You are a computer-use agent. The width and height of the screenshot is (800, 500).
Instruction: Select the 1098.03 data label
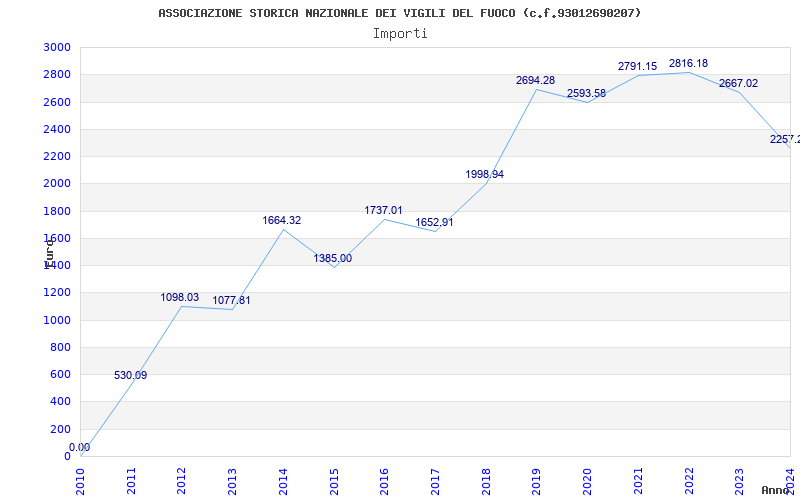pos(180,297)
